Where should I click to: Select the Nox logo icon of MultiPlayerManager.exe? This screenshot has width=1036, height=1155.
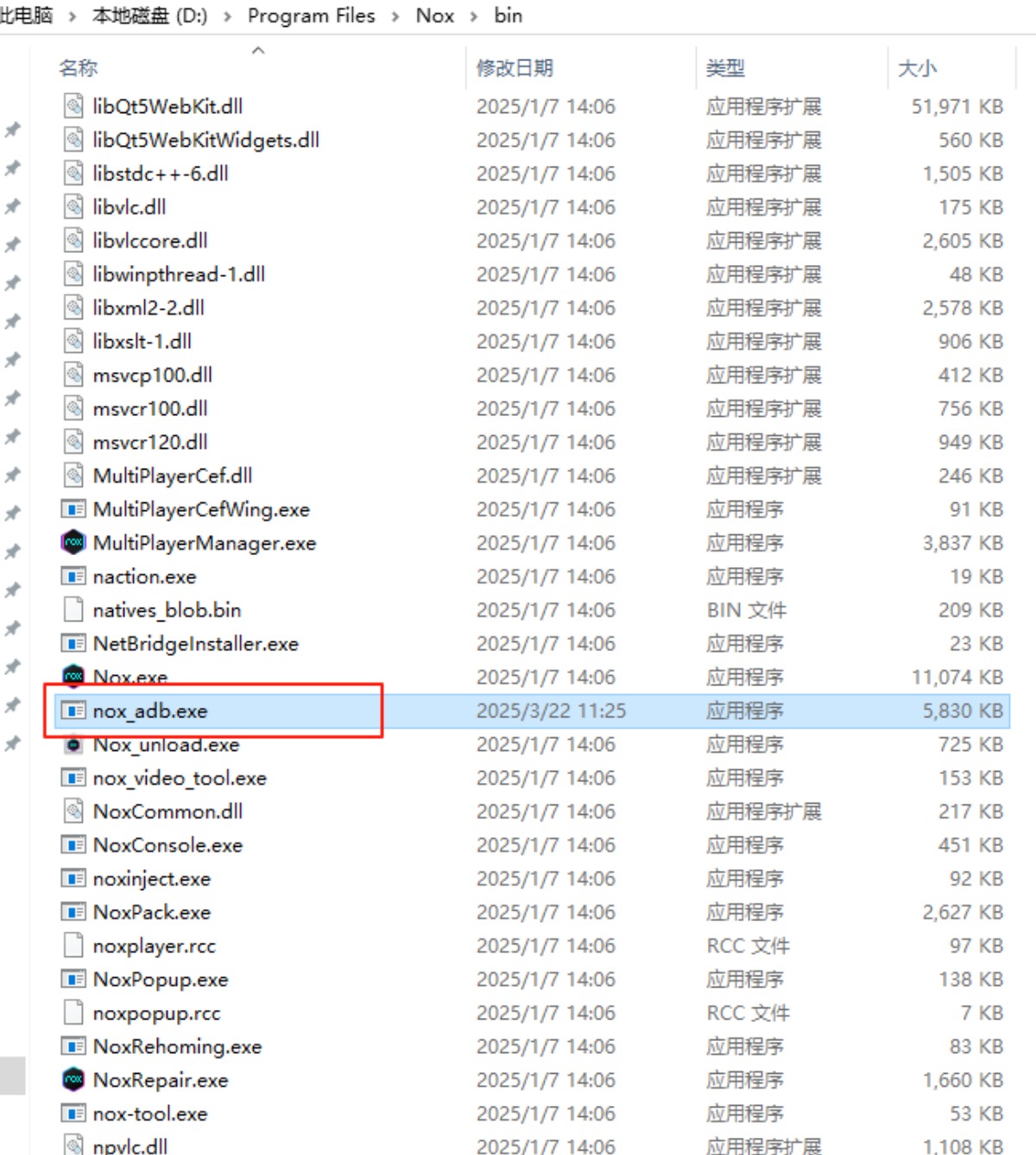(74, 543)
